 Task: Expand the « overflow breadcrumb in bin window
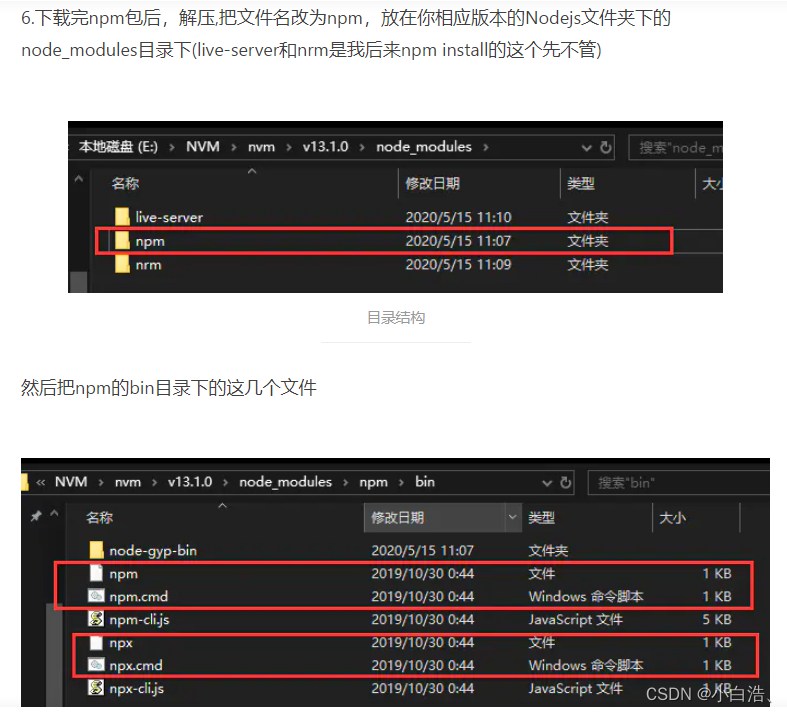41,483
